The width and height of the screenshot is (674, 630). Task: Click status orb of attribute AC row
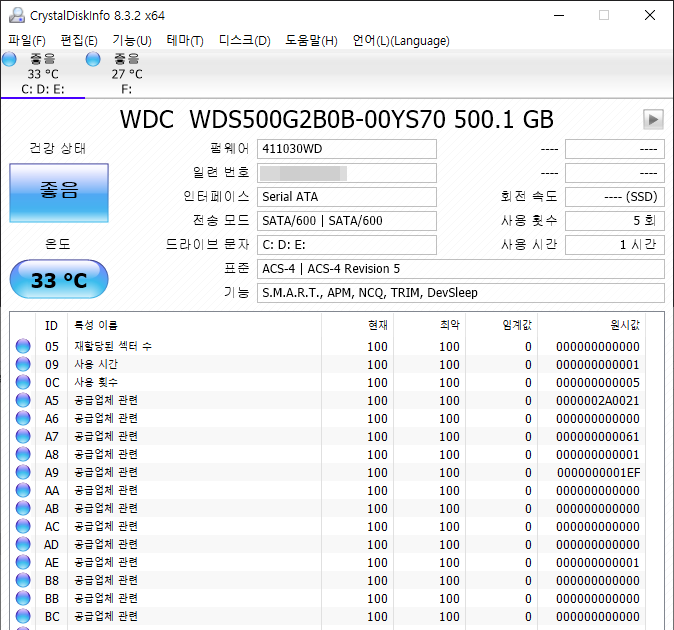click(x=23, y=526)
